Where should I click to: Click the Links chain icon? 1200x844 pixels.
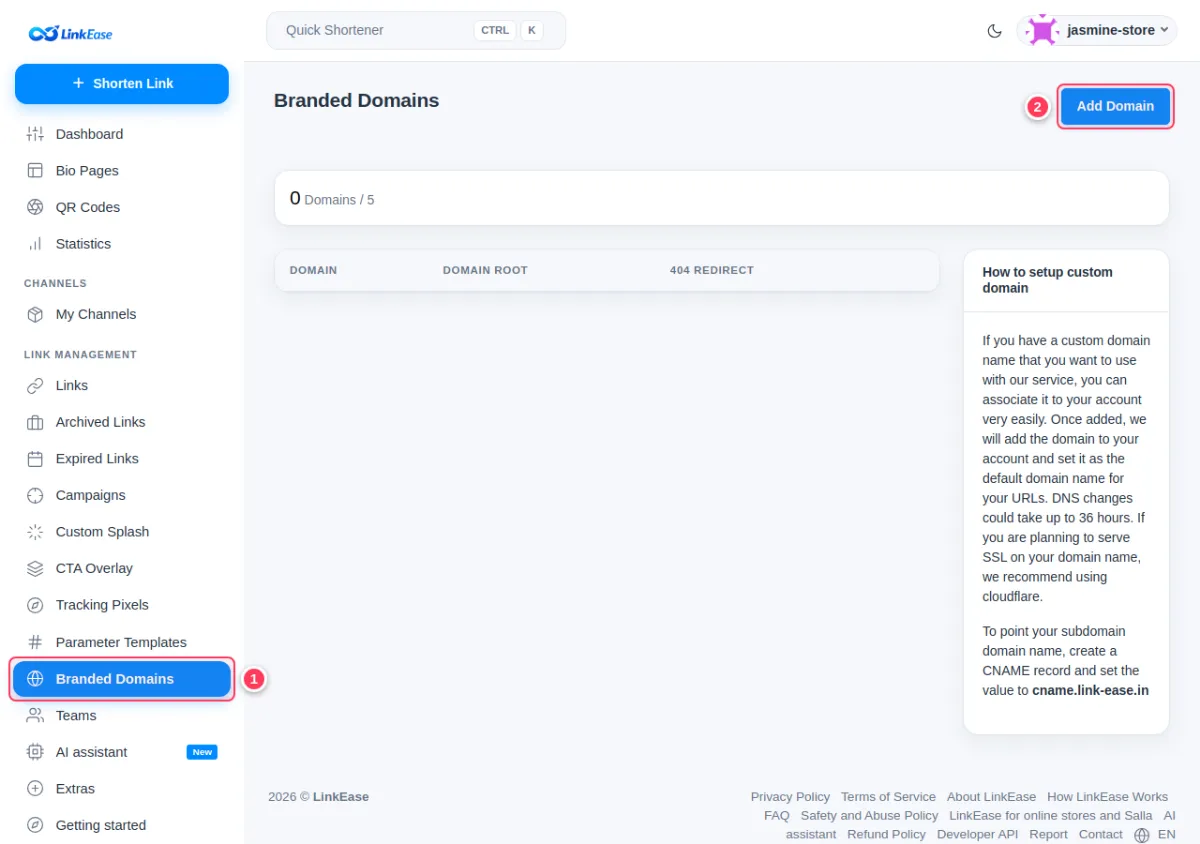pos(35,385)
